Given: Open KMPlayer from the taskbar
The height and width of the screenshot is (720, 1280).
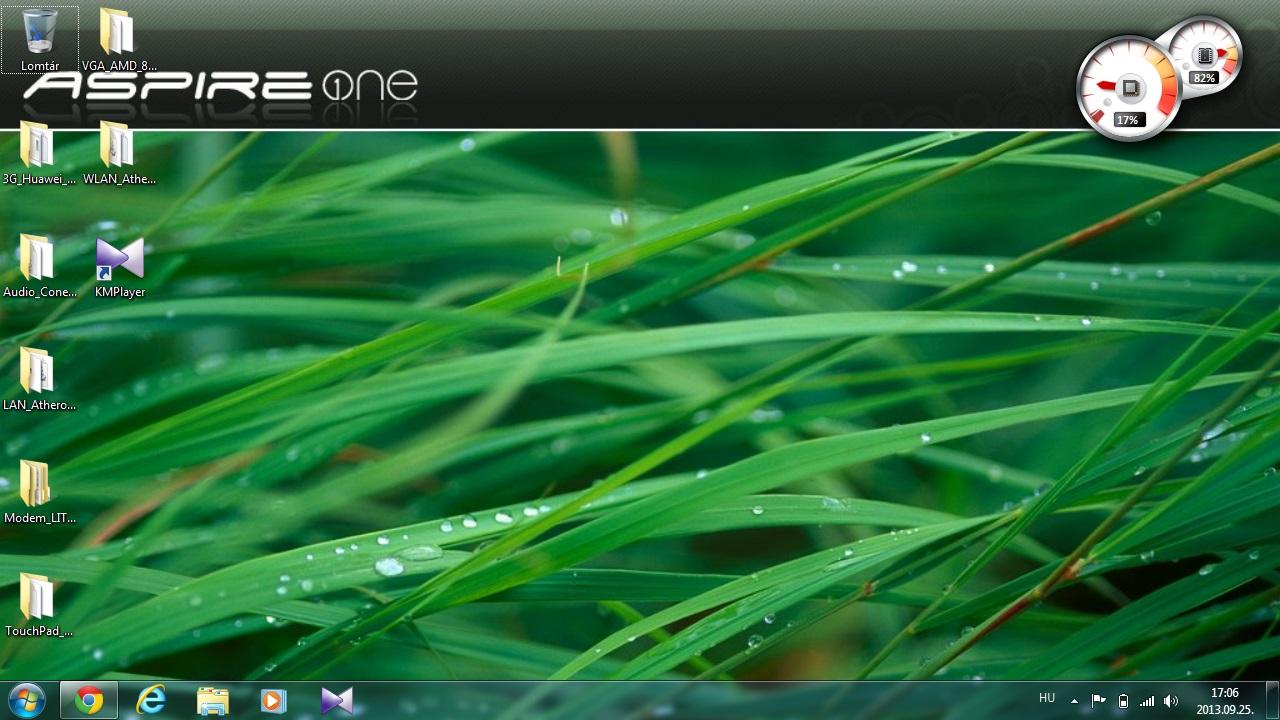Looking at the screenshot, I should pos(337,701).
